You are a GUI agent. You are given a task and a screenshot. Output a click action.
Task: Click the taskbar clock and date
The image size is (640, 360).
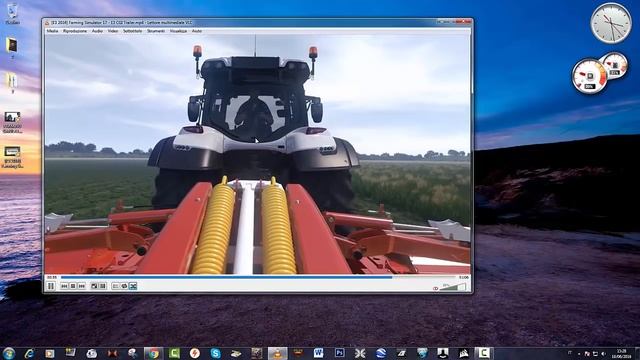[x=622, y=353]
